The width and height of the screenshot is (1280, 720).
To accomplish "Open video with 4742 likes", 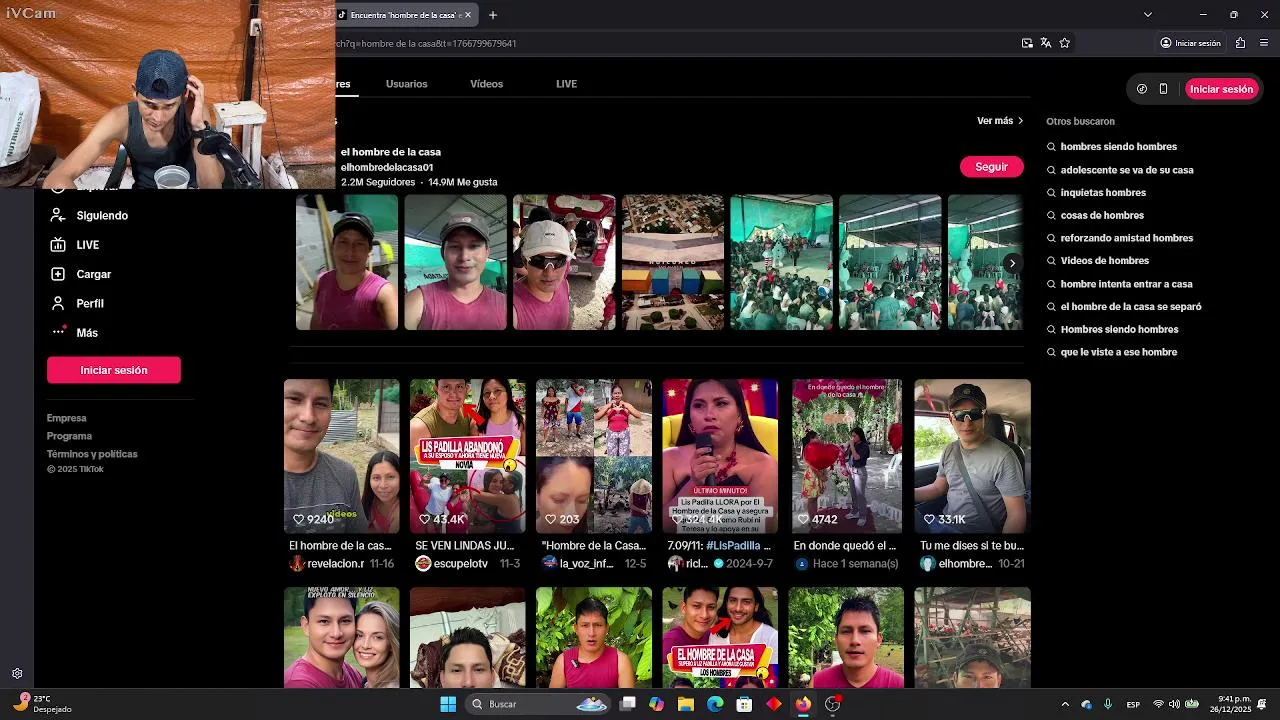I will [846, 456].
